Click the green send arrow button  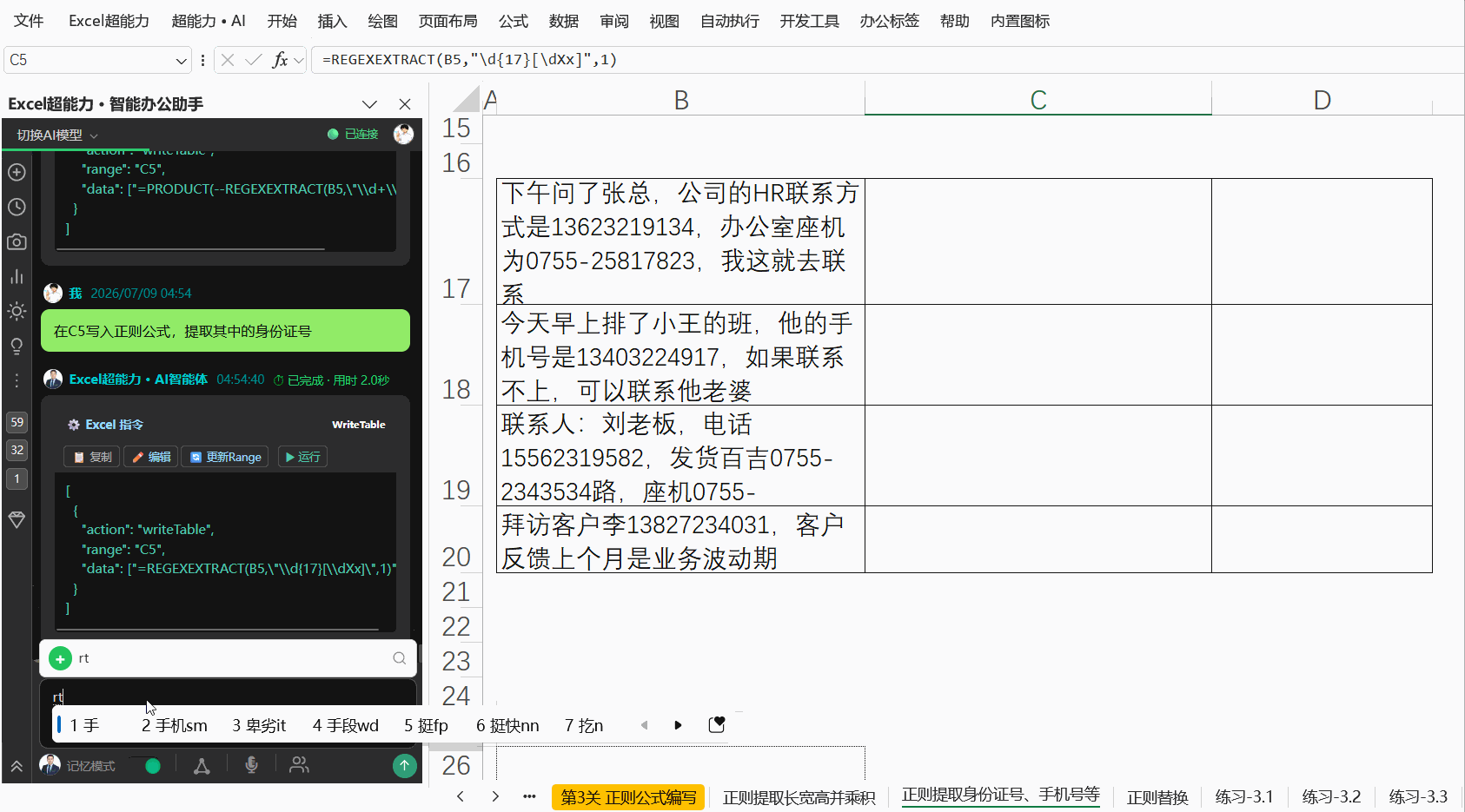point(404,765)
